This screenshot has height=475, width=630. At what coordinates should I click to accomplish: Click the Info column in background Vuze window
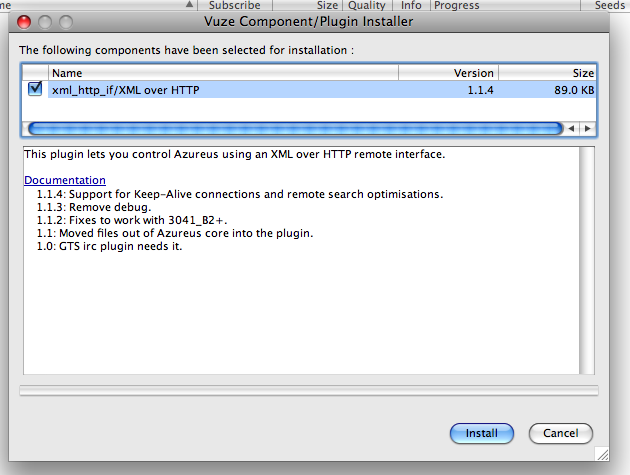[411, 5]
